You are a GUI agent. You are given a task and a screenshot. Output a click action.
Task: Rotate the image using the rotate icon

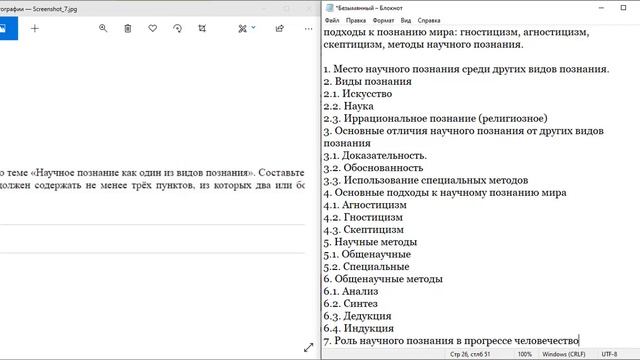tap(177, 28)
